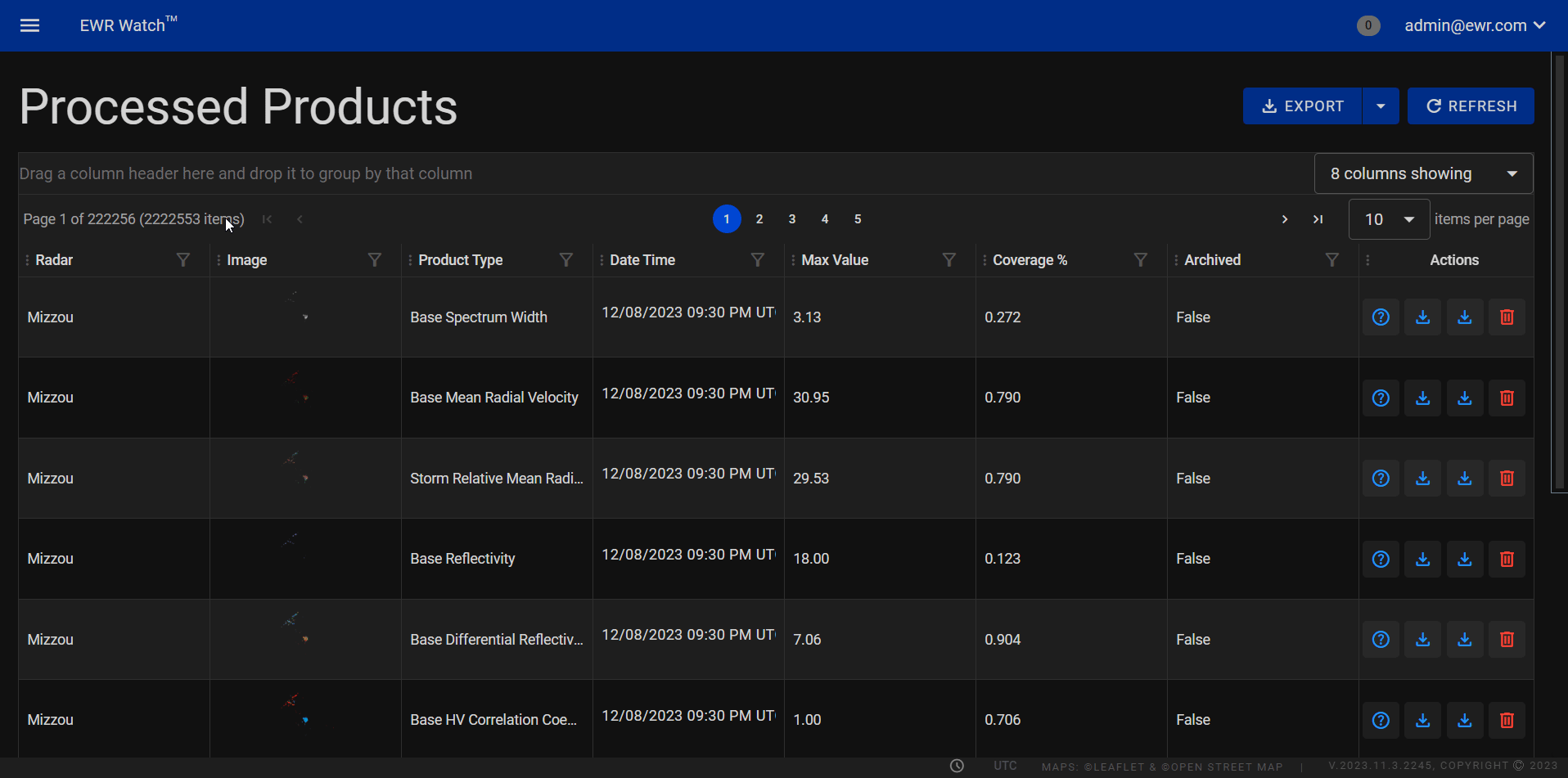The image size is (1568, 778).
Task: Open the hamburger navigation menu
Action: click(x=29, y=25)
